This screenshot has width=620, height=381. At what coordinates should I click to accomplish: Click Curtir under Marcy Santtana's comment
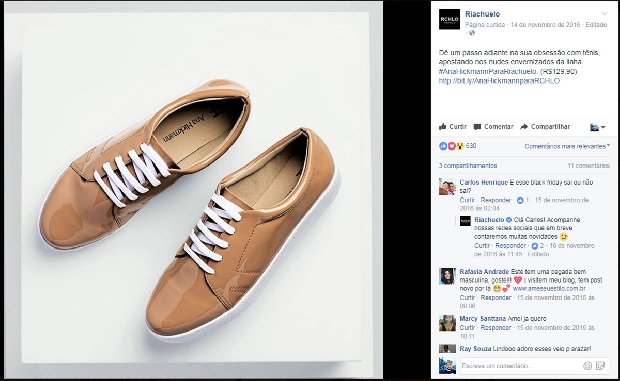(467, 328)
